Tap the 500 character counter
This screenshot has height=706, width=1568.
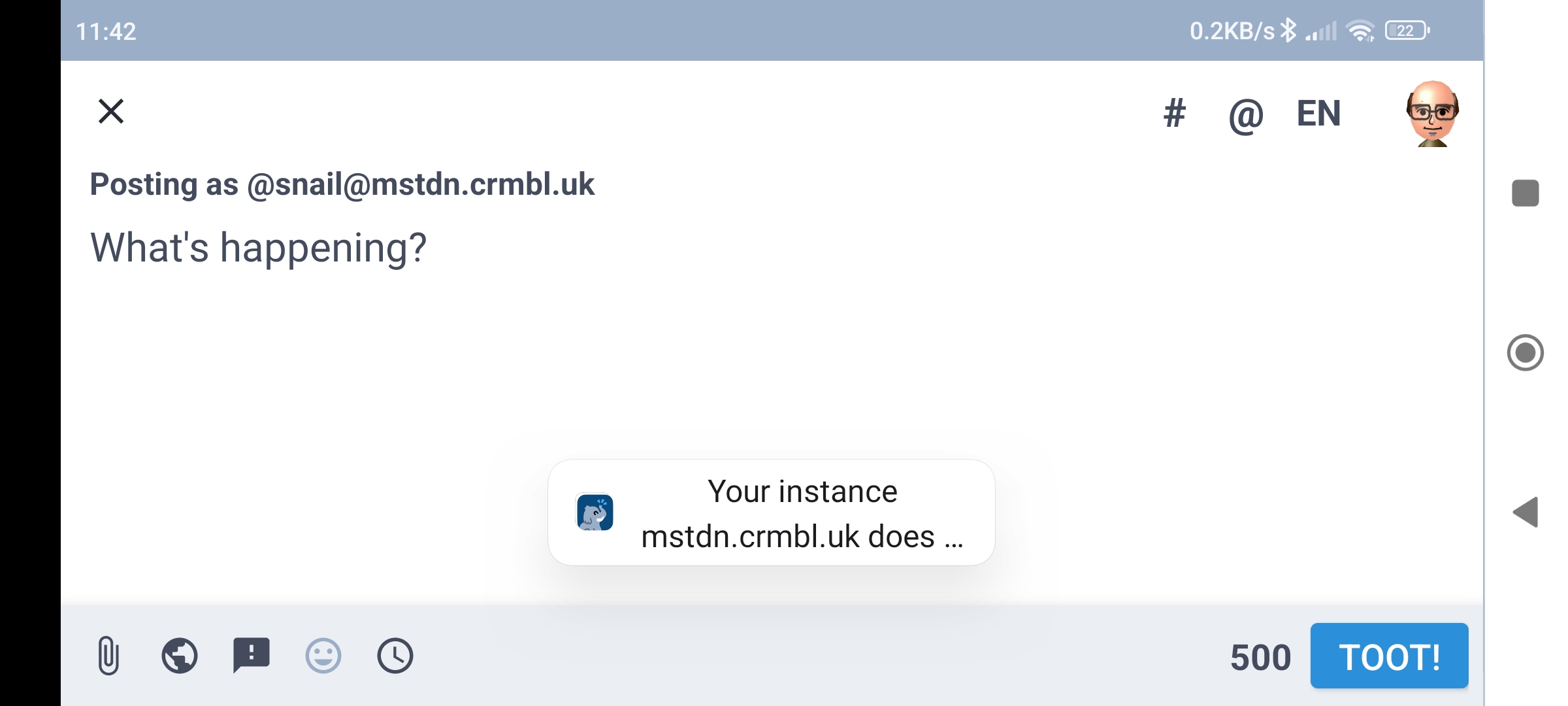1260,658
